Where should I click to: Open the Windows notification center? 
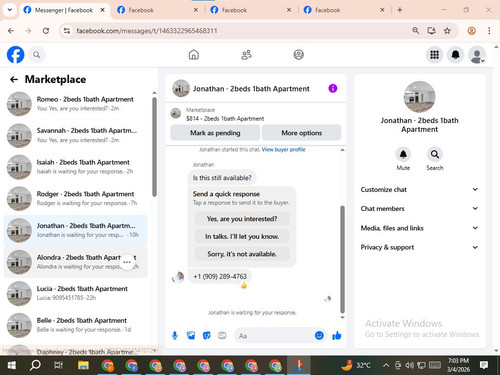click(484, 365)
